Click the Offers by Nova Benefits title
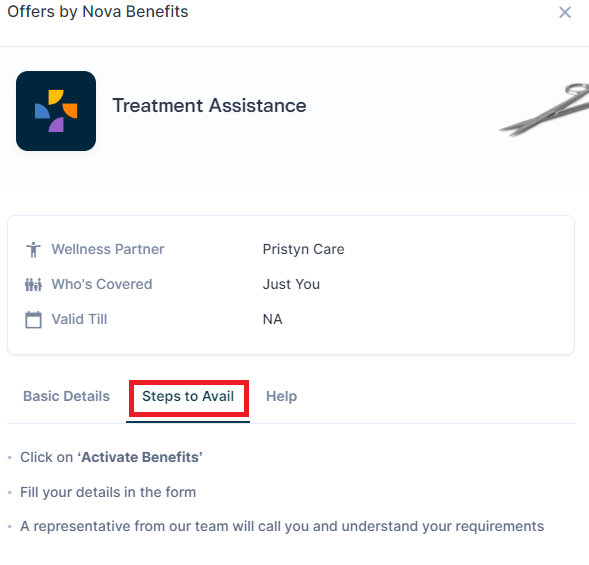The width and height of the screenshot is (589, 565). tap(98, 12)
